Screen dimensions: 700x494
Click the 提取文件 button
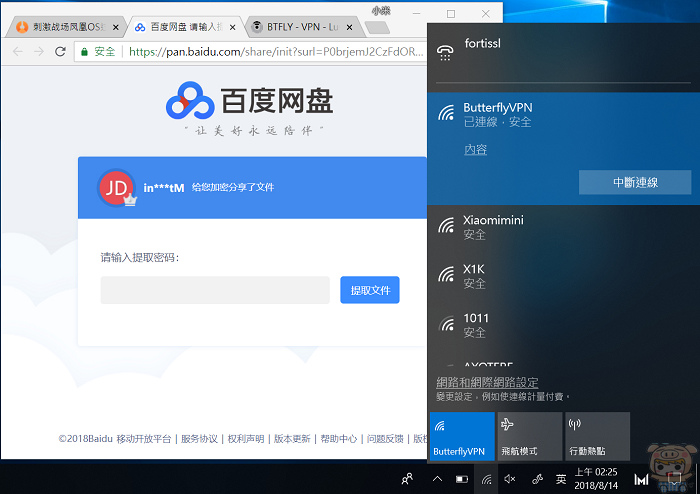coord(370,290)
